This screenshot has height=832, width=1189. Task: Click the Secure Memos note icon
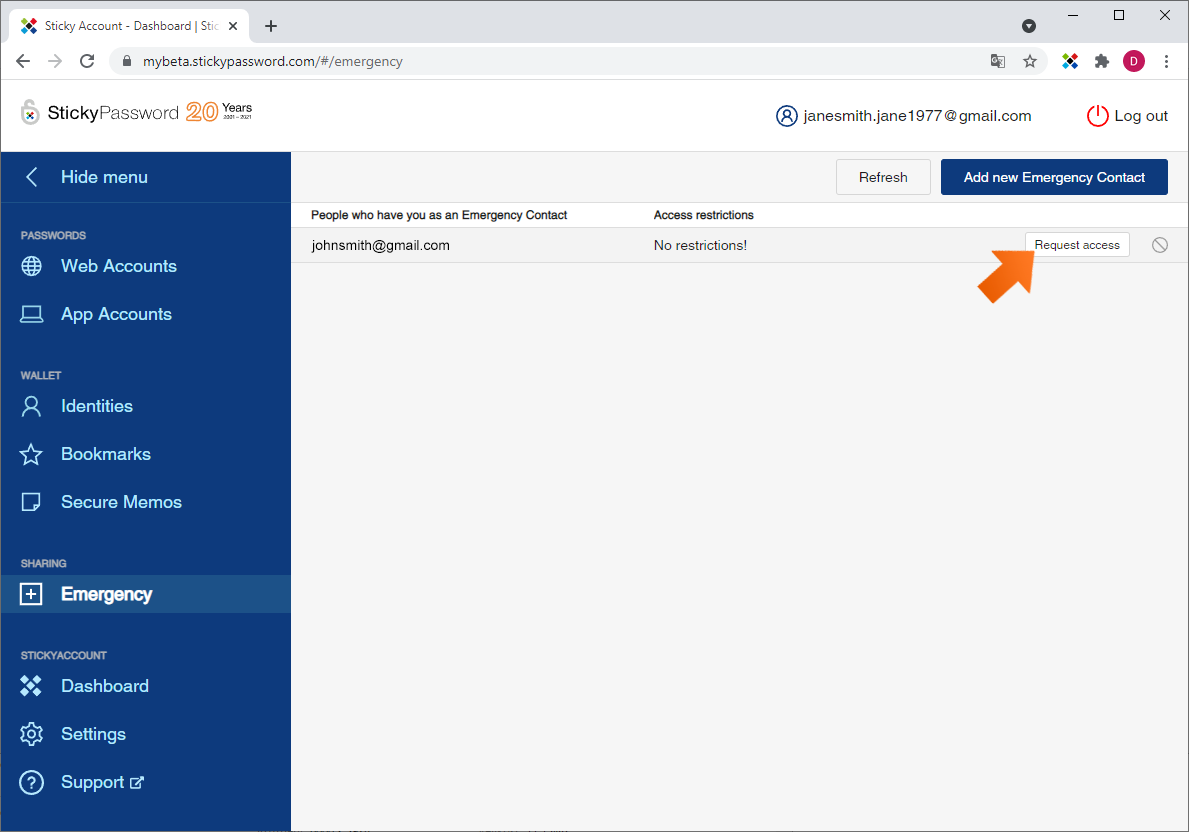click(x=31, y=502)
